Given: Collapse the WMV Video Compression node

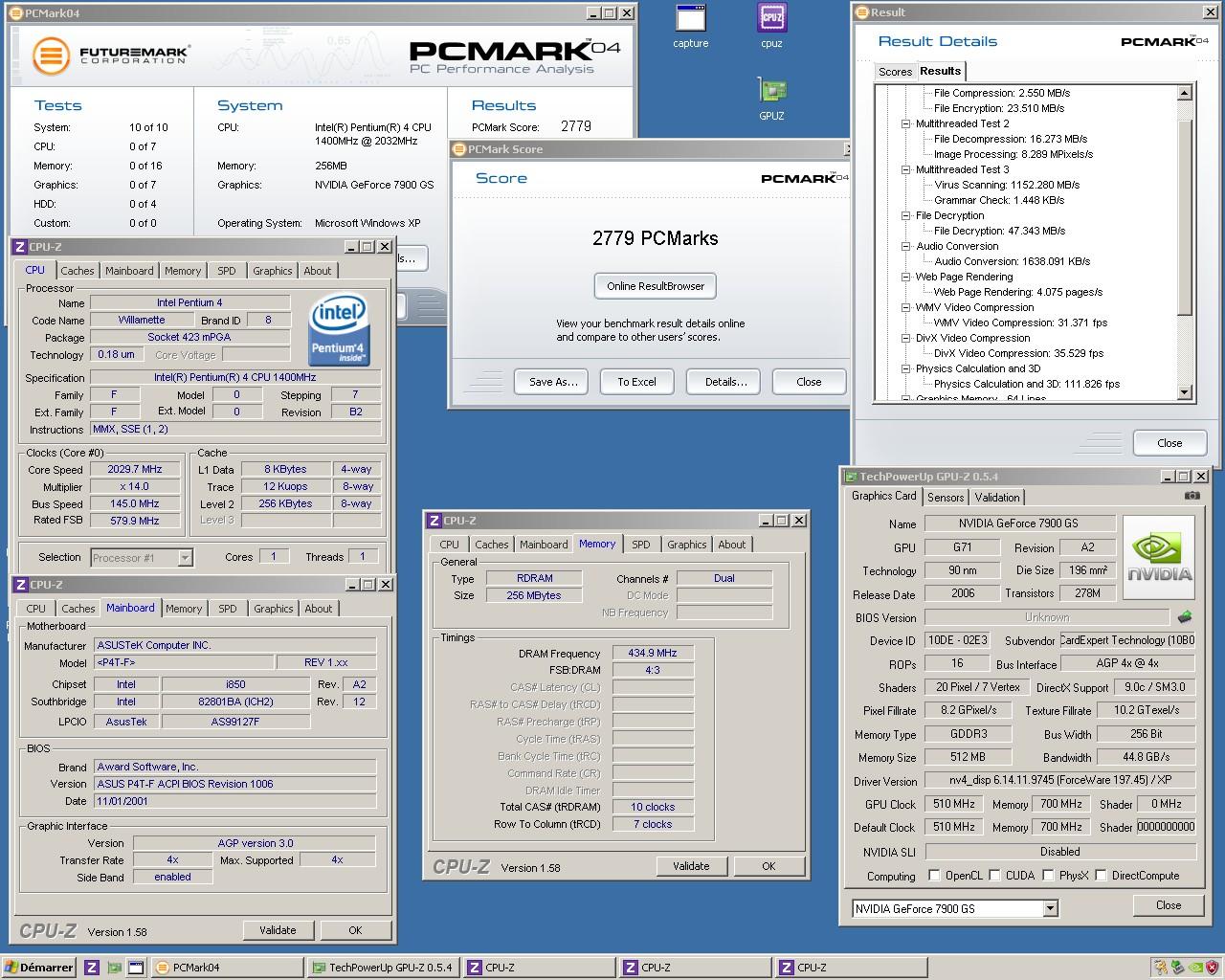Looking at the screenshot, I should (905, 307).
